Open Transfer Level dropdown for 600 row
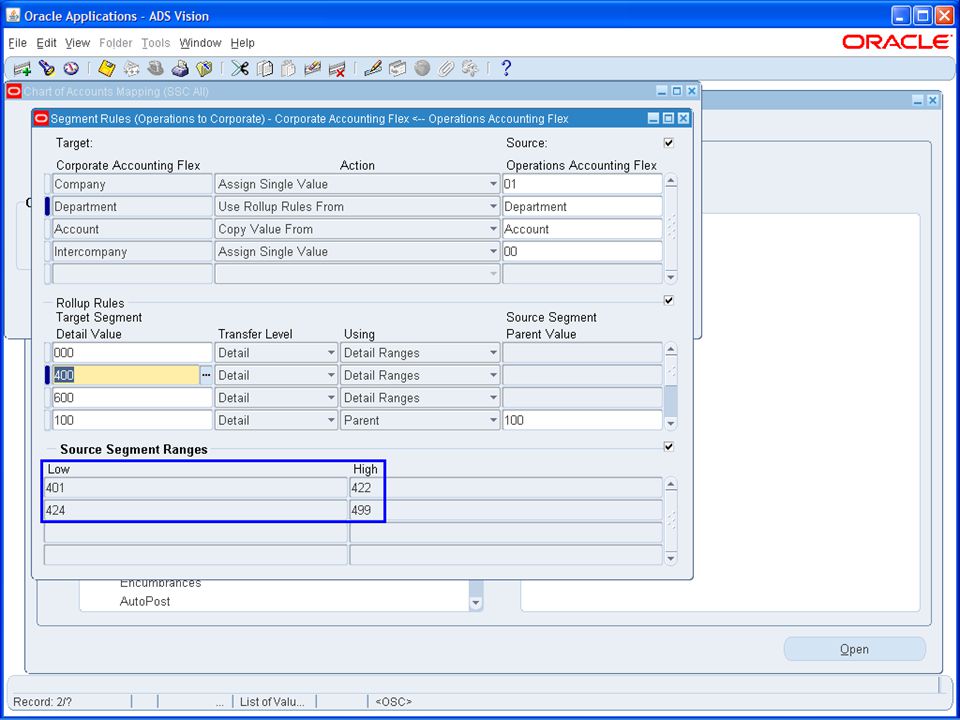Screen dimensions: 960x720 coord(331,398)
